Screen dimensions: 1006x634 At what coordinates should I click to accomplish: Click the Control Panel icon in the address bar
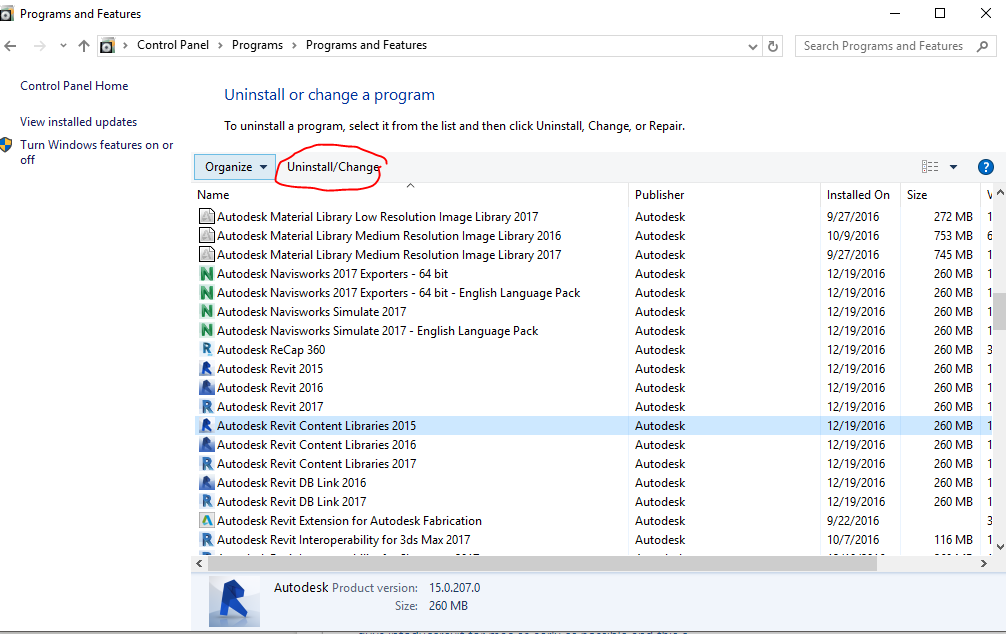coord(107,45)
